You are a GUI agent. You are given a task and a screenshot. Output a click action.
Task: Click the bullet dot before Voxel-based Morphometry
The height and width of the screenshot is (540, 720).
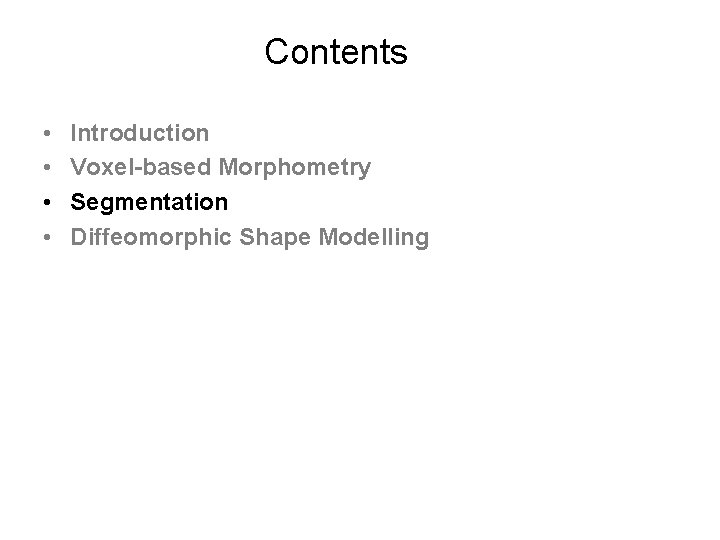pos(47,168)
